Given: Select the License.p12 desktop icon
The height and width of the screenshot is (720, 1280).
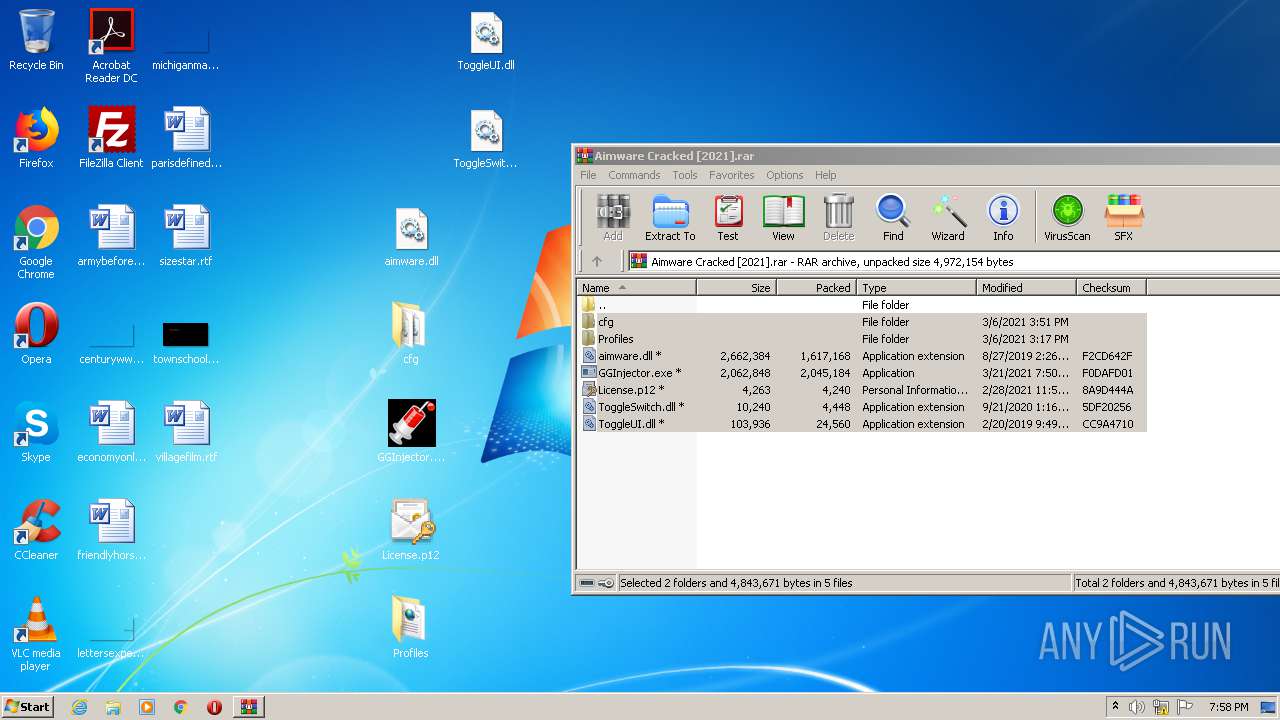Looking at the screenshot, I should click(411, 530).
